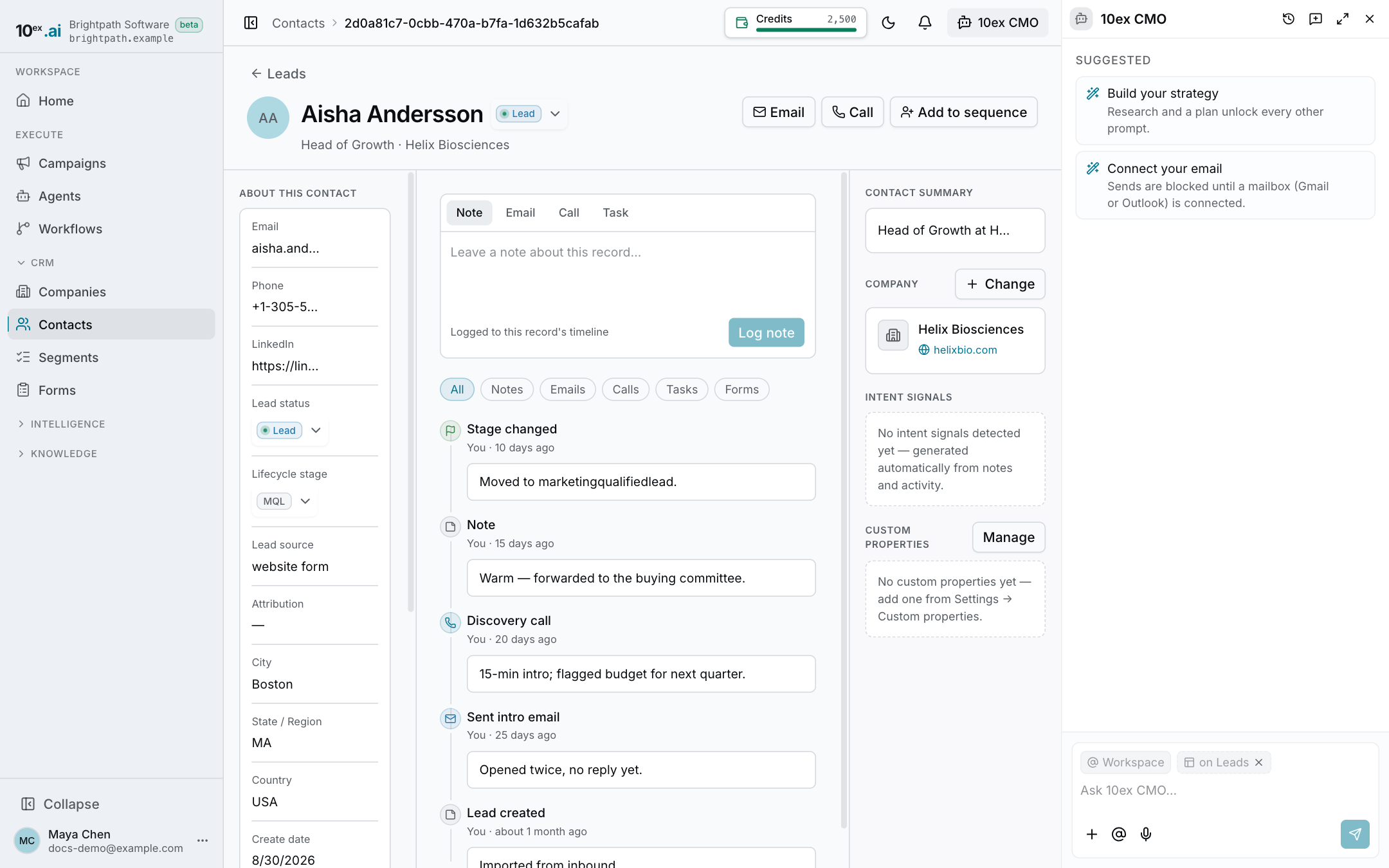1389x868 pixels.
Task: Expand the Knowledge section
Action: [57, 454]
